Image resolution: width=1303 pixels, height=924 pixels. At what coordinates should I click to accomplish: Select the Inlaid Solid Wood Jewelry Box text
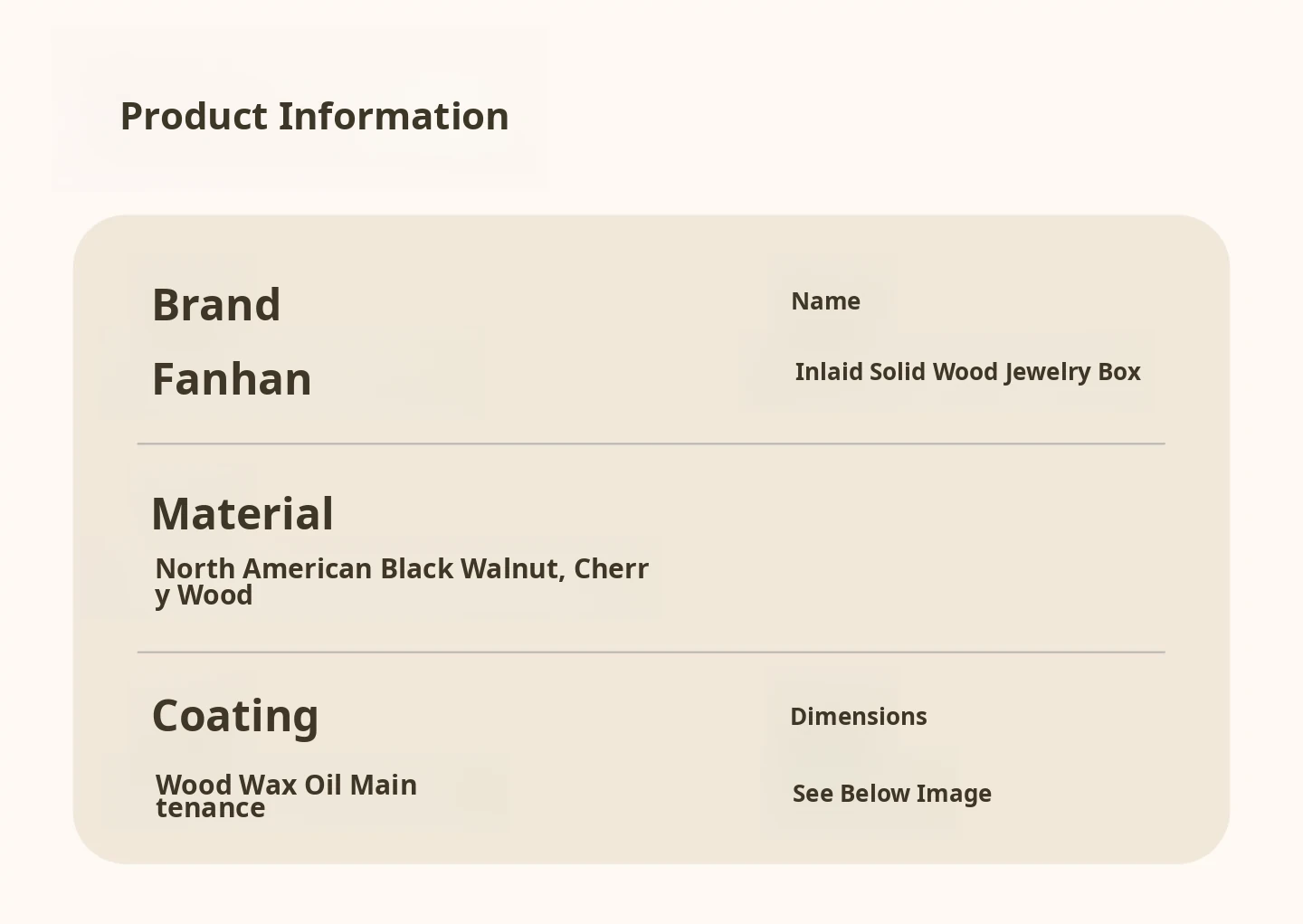point(967,372)
